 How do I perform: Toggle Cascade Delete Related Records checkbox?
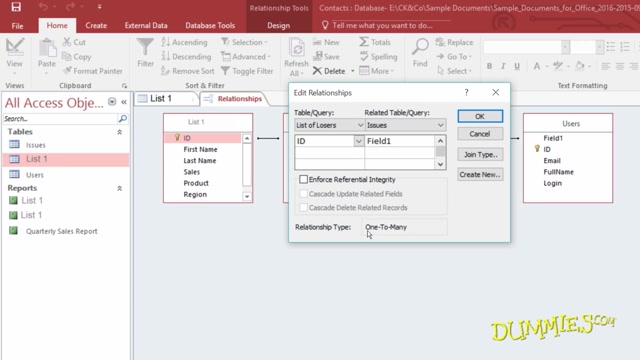coord(303,207)
